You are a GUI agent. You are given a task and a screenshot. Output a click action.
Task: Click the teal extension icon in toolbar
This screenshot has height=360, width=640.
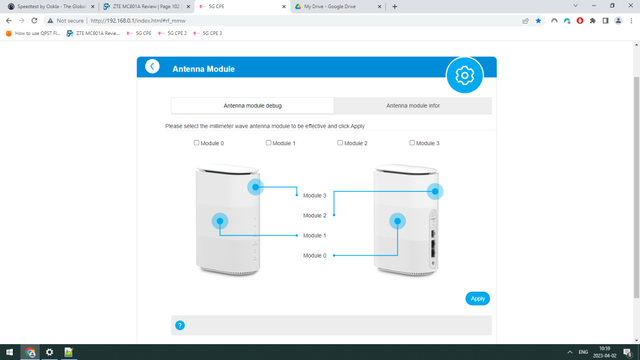tap(567, 21)
